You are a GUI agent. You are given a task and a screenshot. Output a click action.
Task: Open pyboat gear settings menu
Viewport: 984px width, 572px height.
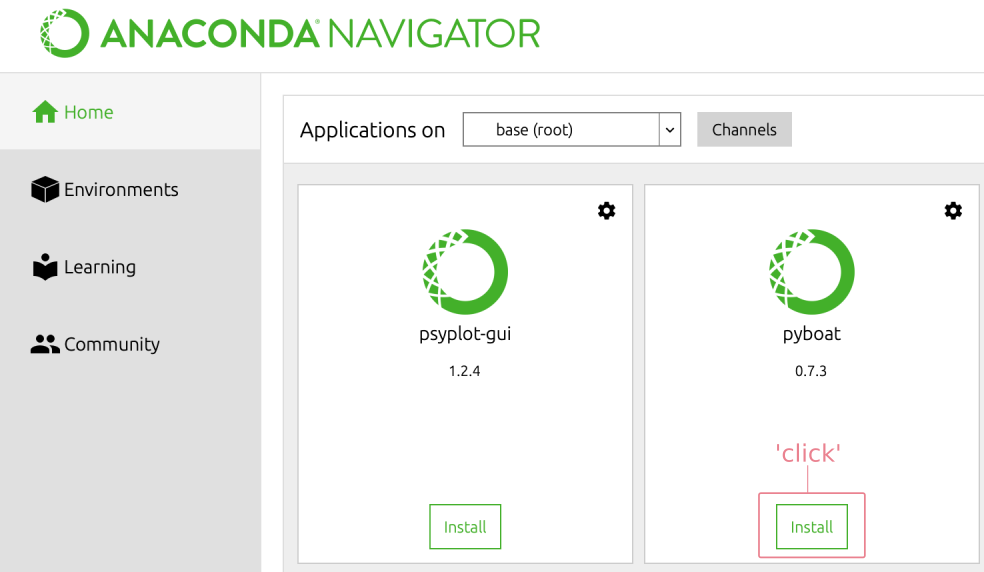[953, 210]
